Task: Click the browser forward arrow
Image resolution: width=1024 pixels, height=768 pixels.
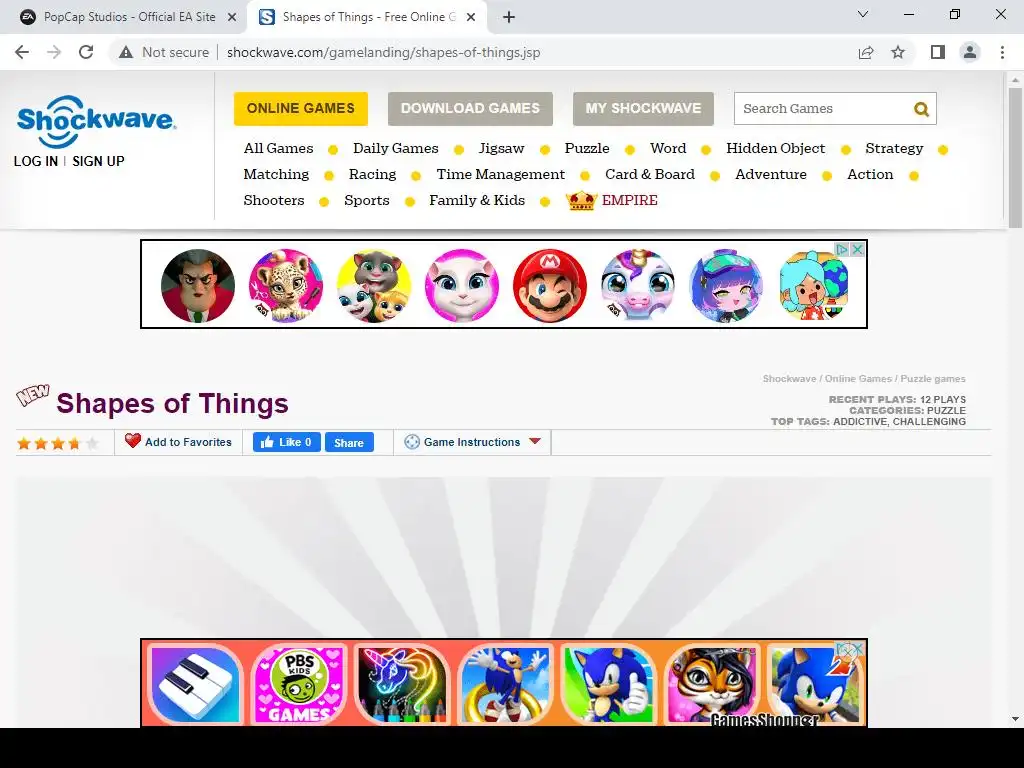Action: (54, 52)
